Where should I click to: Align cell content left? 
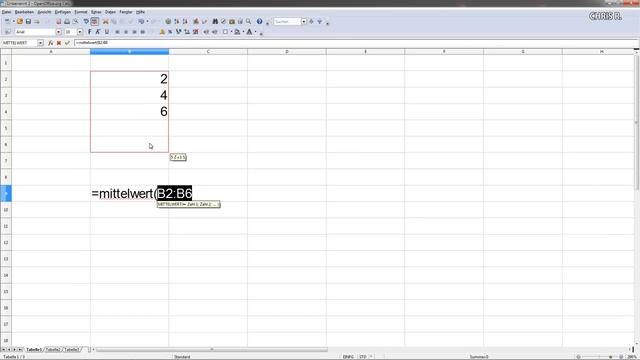(x=117, y=32)
